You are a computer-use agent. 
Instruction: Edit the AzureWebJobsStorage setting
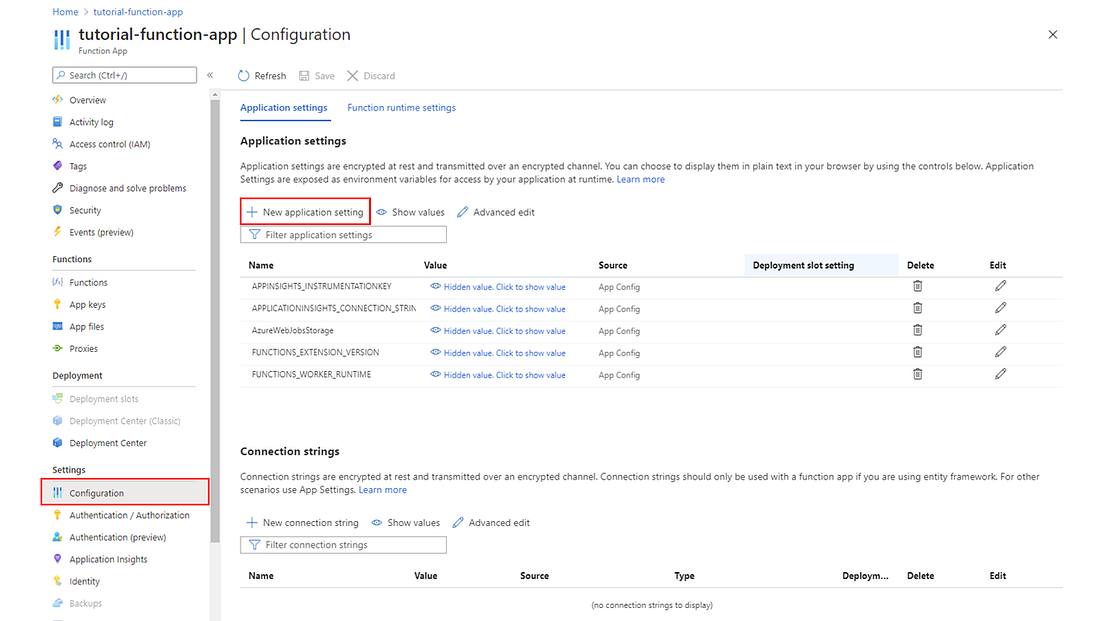(997, 330)
